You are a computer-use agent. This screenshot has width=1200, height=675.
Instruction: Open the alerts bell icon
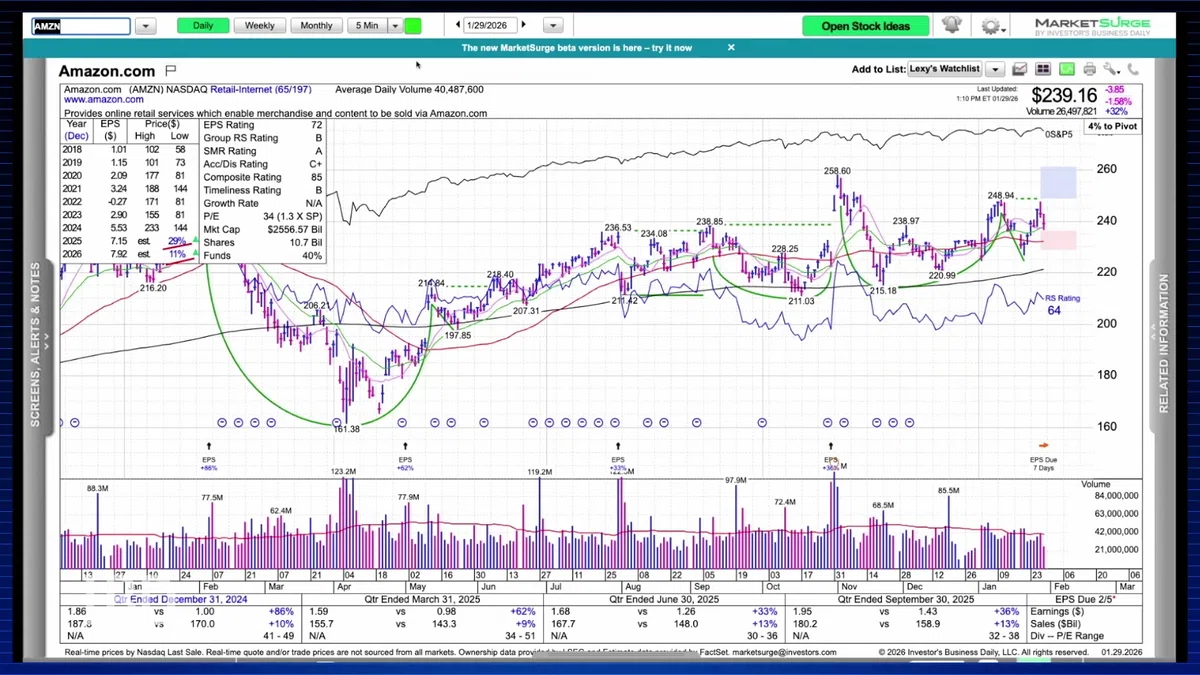pos(951,25)
